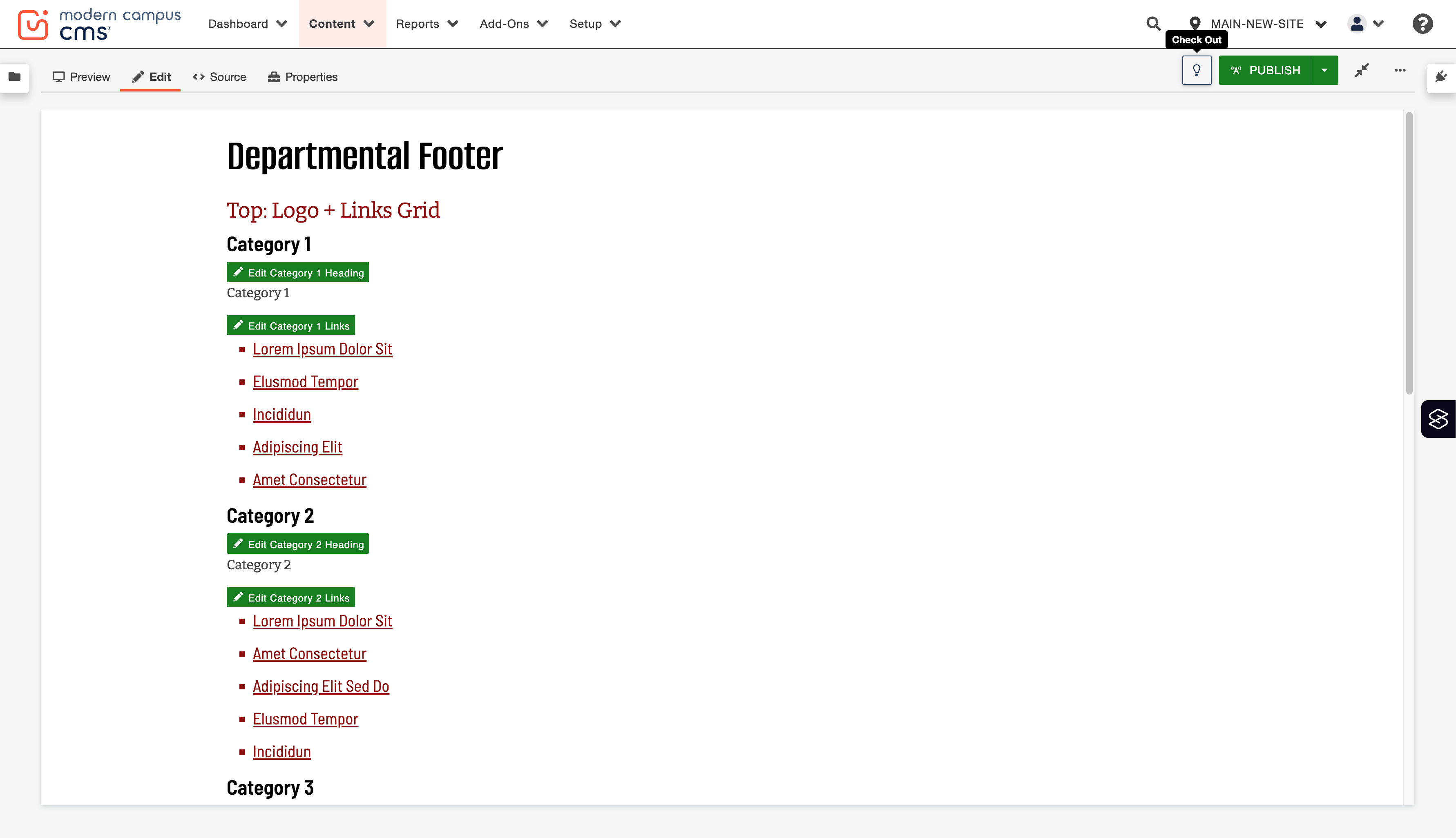Open the more actions ellipsis menu
Image resolution: width=1456 pixels, height=838 pixels.
point(1400,70)
